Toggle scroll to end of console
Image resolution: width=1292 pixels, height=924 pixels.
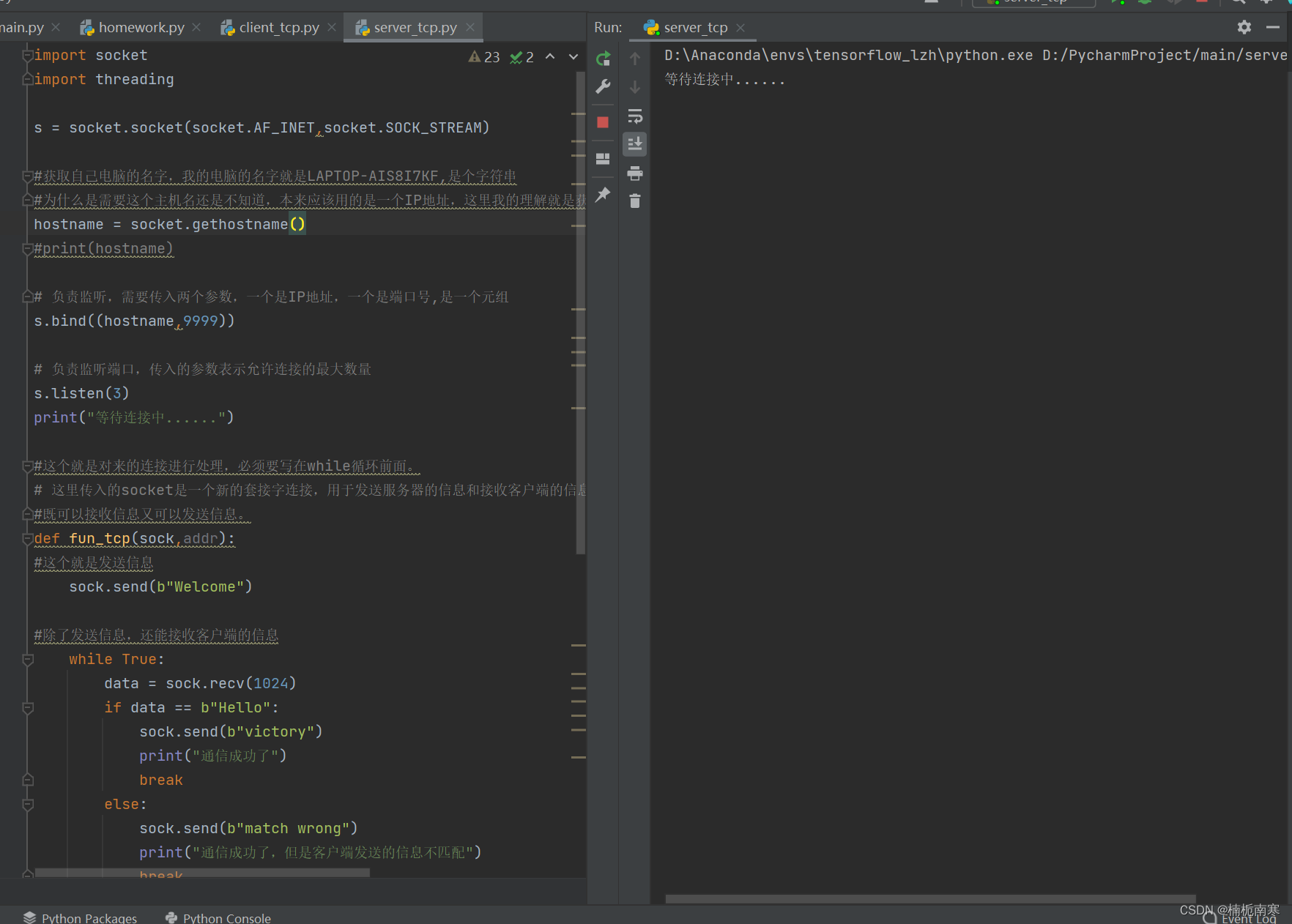(x=635, y=144)
